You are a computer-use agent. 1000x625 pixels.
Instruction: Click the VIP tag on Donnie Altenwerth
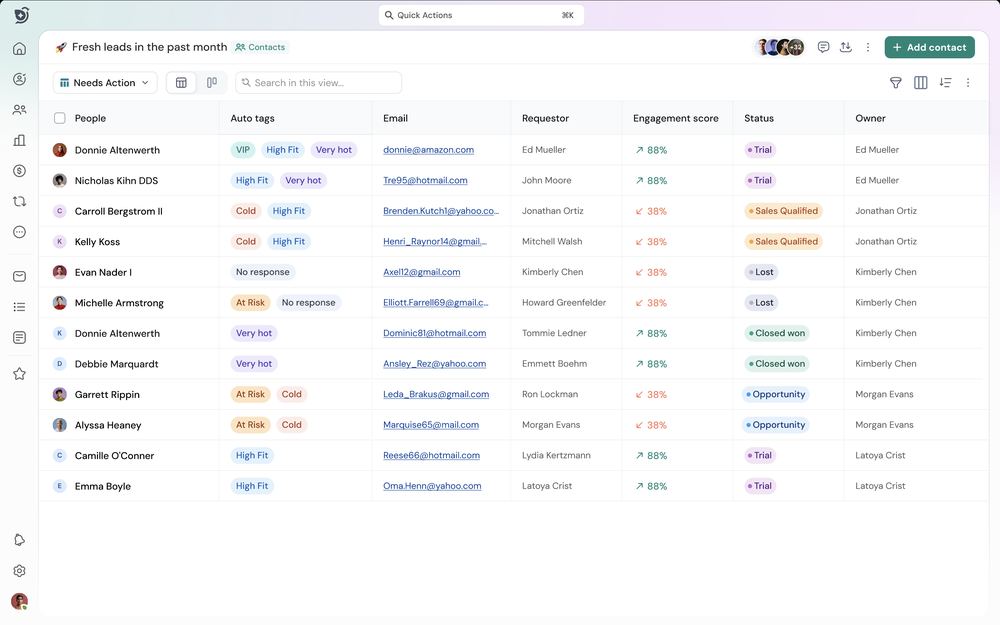[243, 150]
